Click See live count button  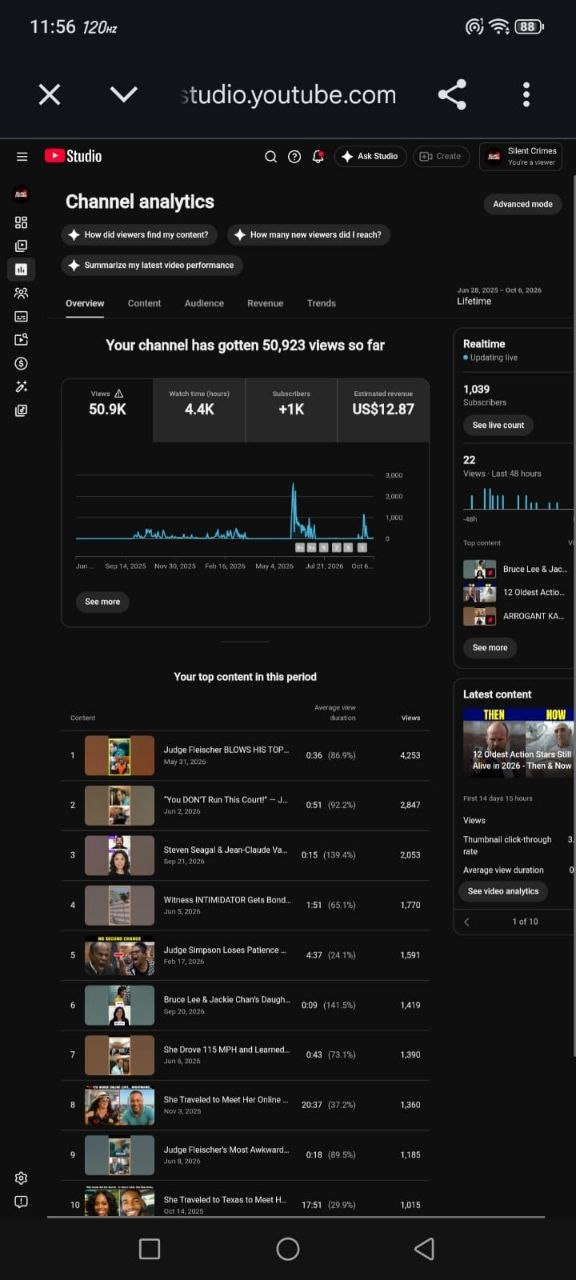tap(498, 425)
